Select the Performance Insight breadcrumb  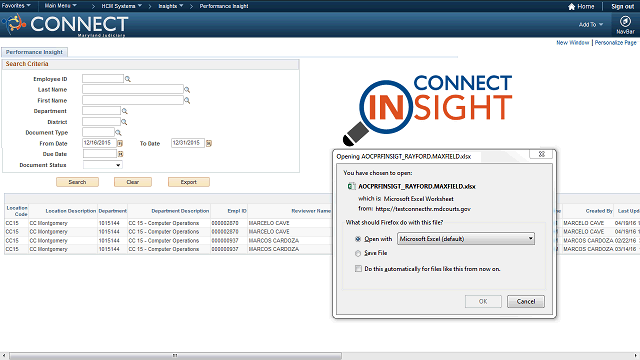pyautogui.click(x=224, y=6)
